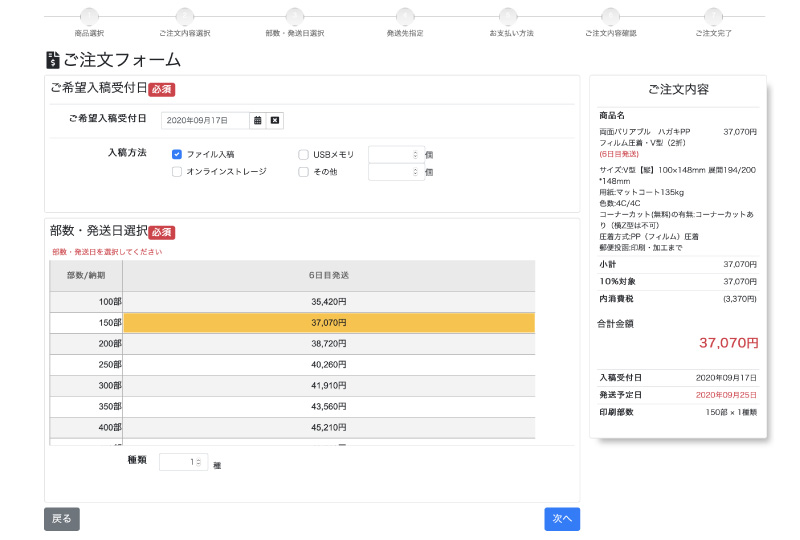The height and width of the screenshot is (540, 800).
Task: Click the 2020年09月17日 date field
Action: pos(205,120)
